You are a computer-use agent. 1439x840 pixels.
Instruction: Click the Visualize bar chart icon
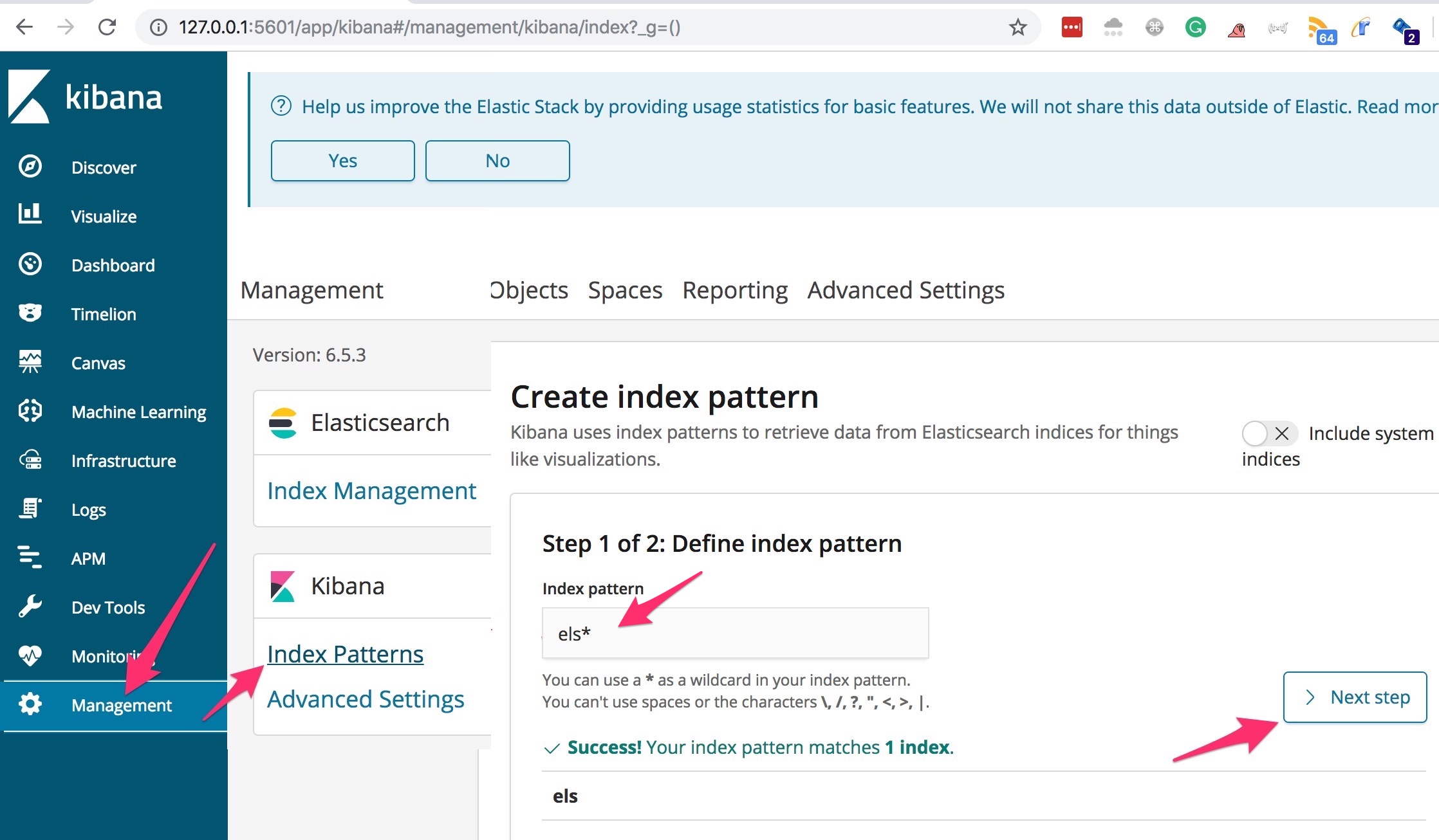(30, 214)
